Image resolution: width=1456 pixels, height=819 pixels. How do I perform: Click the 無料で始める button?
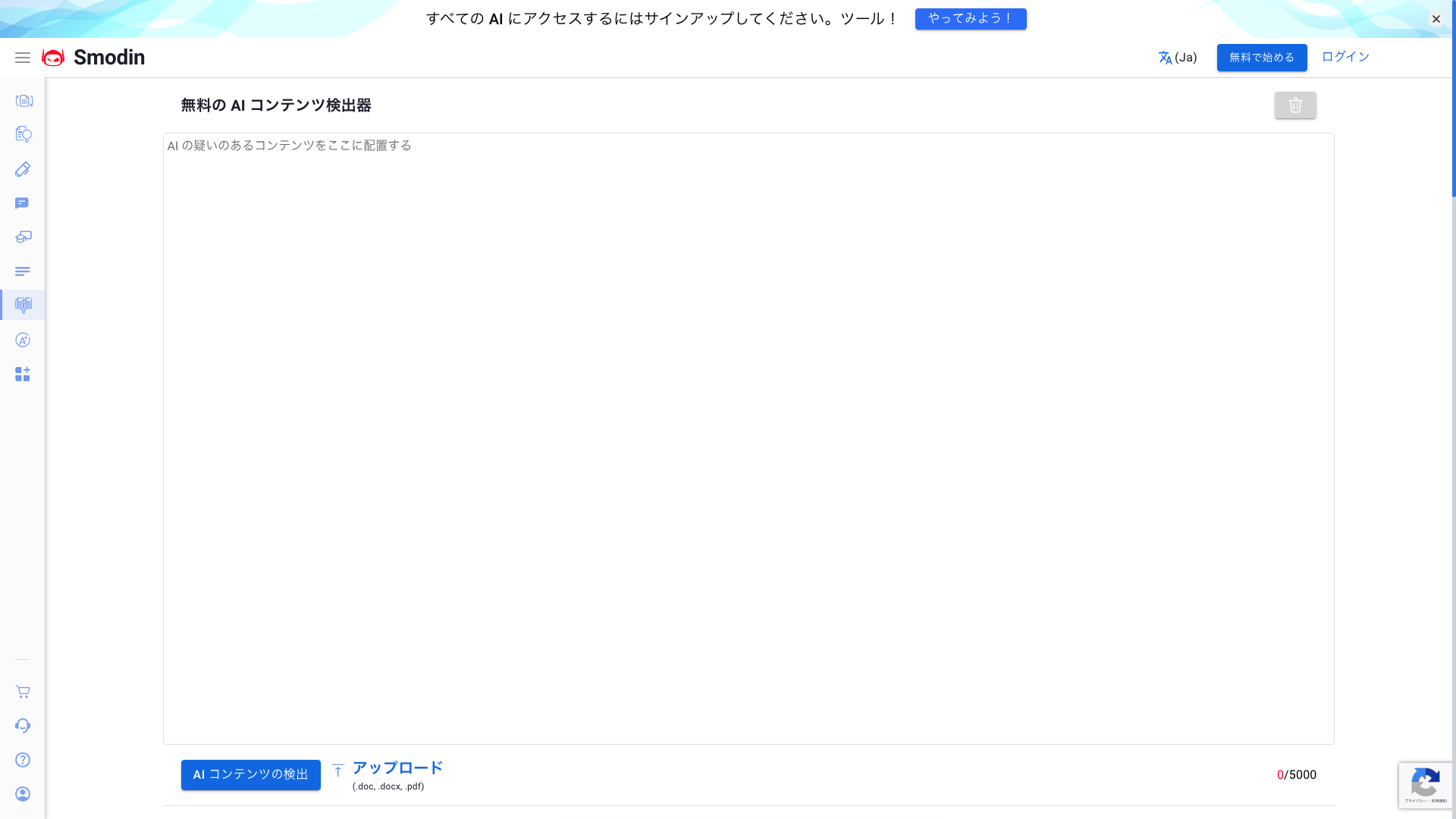(1262, 58)
